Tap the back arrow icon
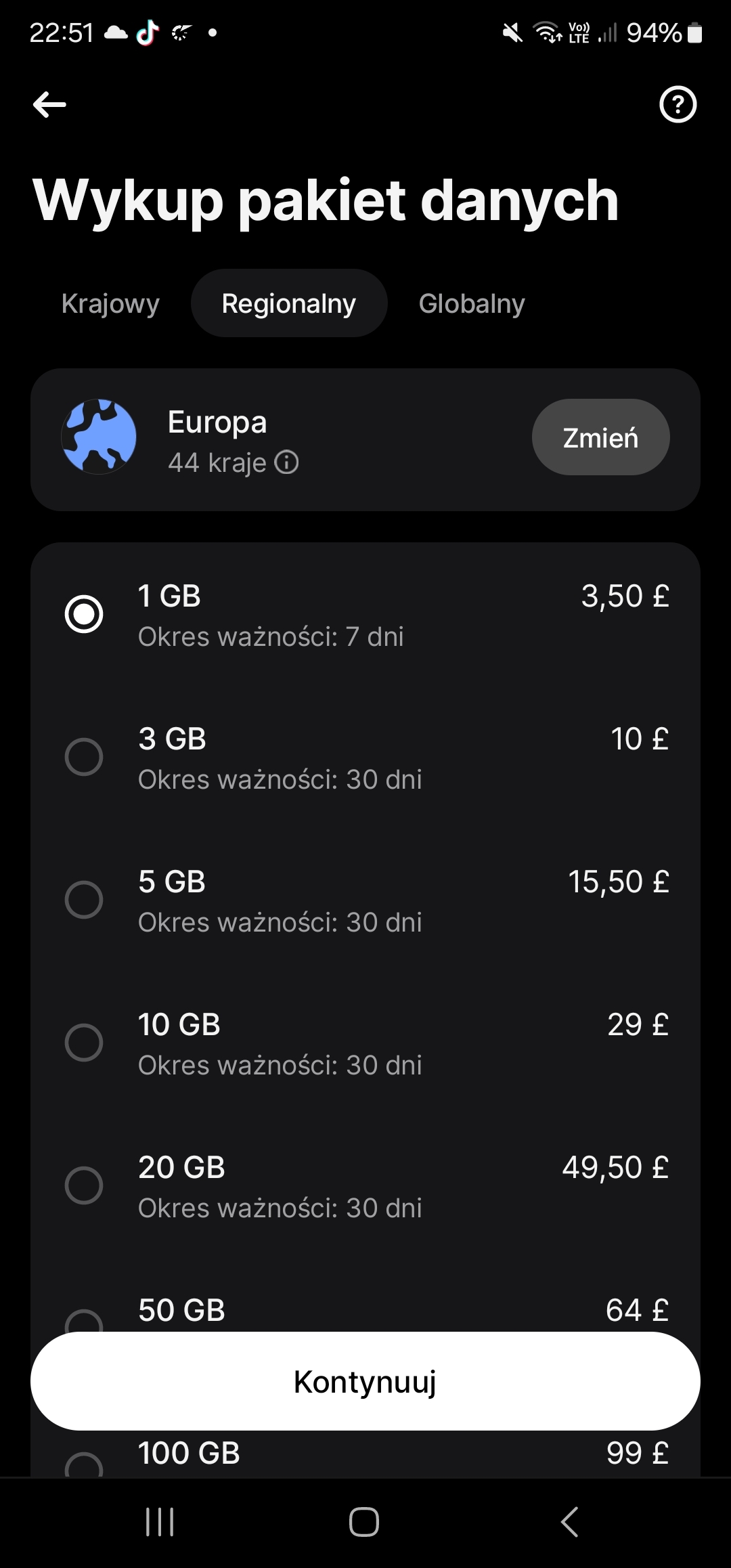The height and width of the screenshot is (1568, 731). click(x=49, y=105)
